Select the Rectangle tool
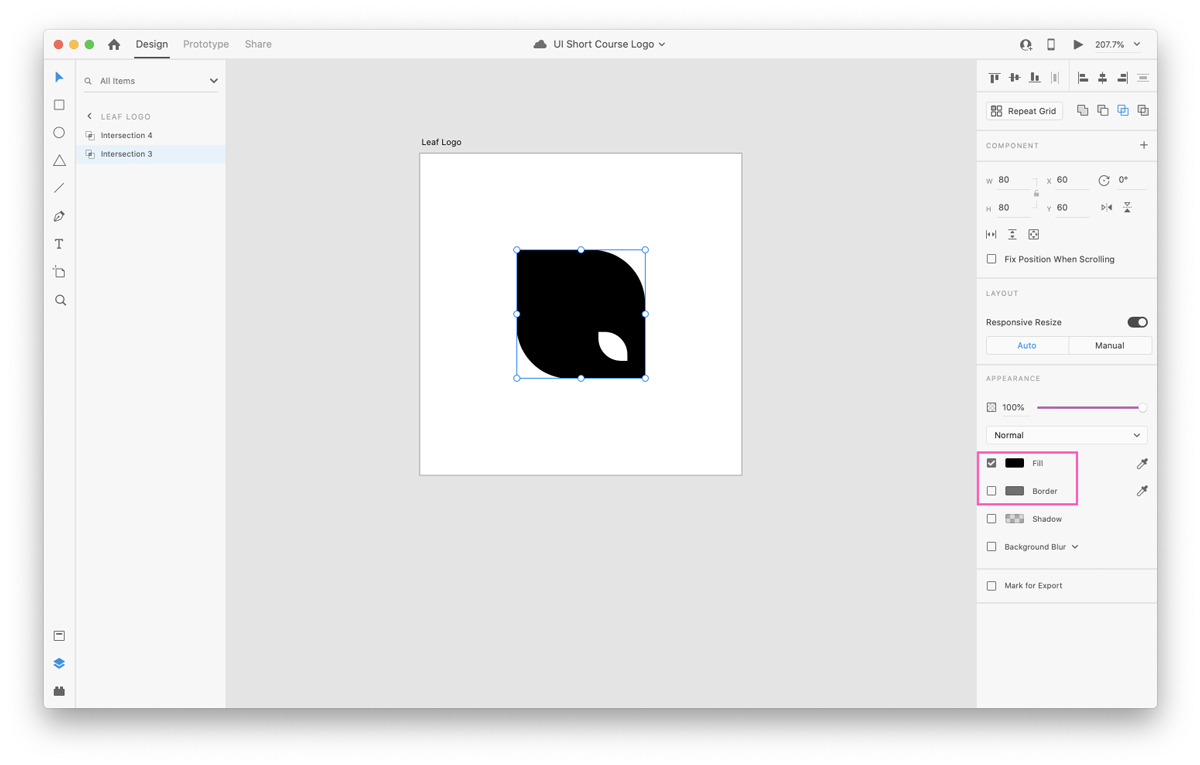 (x=59, y=105)
